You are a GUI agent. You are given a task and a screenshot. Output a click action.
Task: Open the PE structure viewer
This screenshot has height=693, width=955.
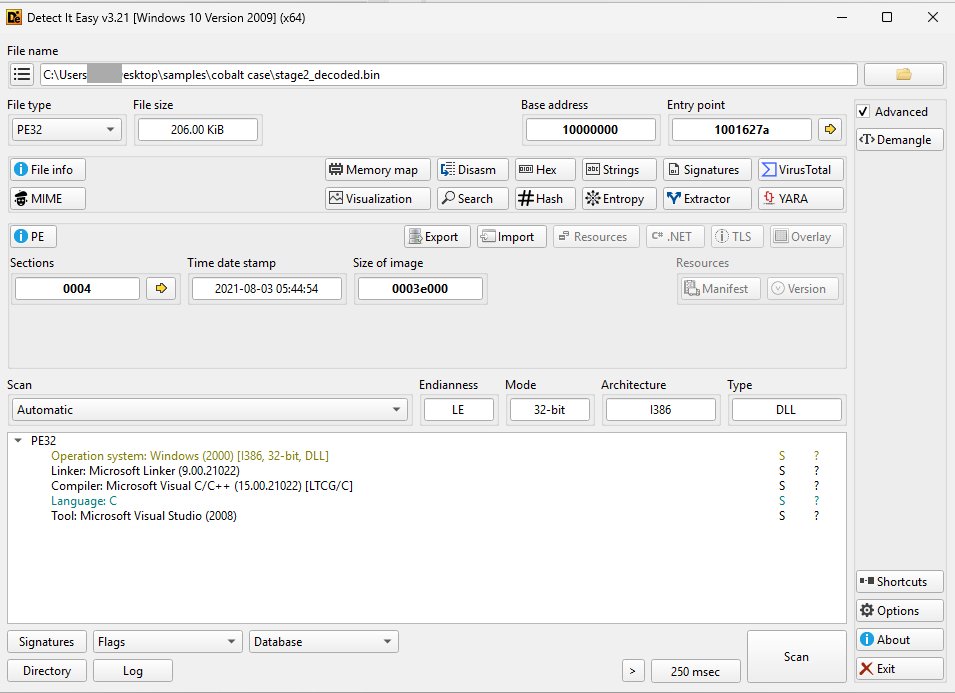pos(33,236)
